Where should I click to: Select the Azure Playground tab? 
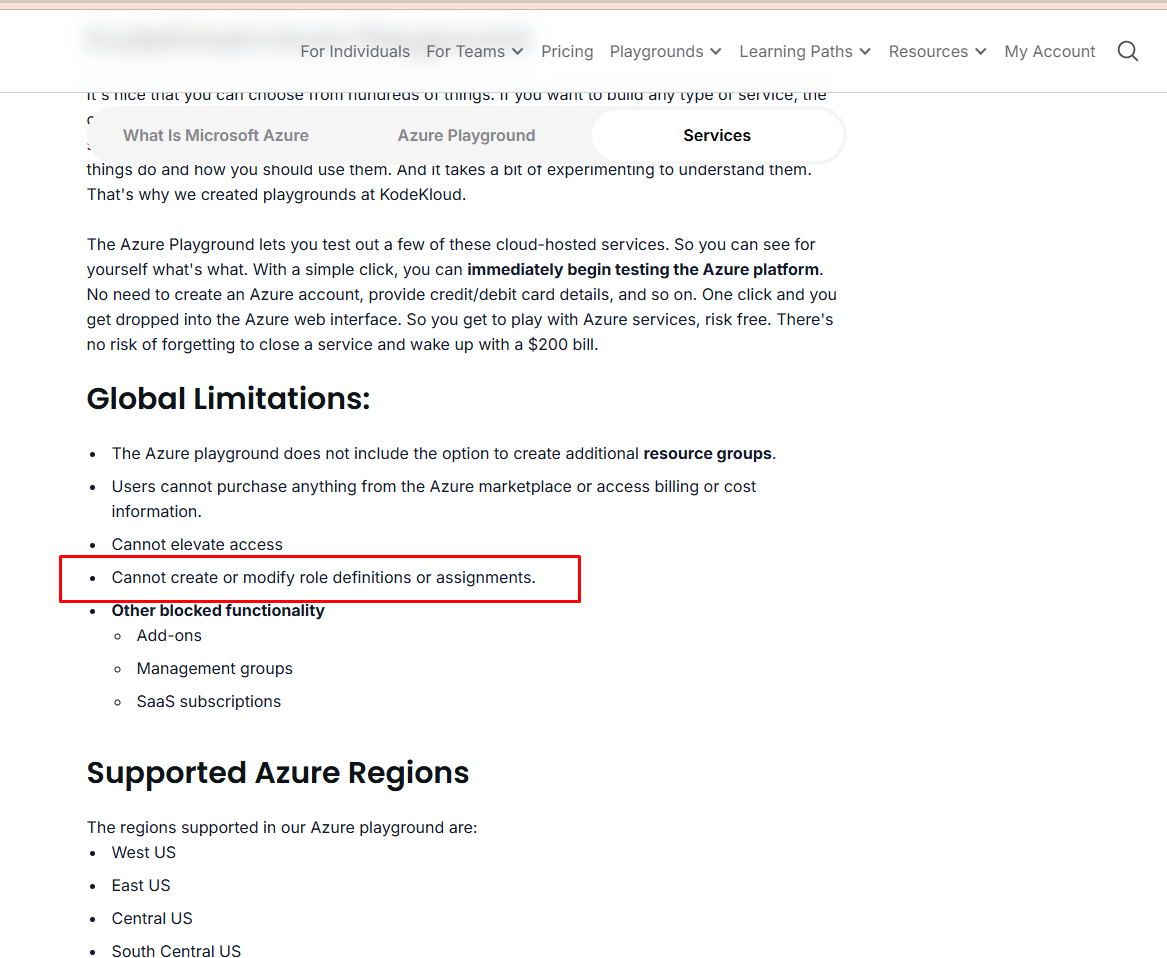(x=466, y=135)
